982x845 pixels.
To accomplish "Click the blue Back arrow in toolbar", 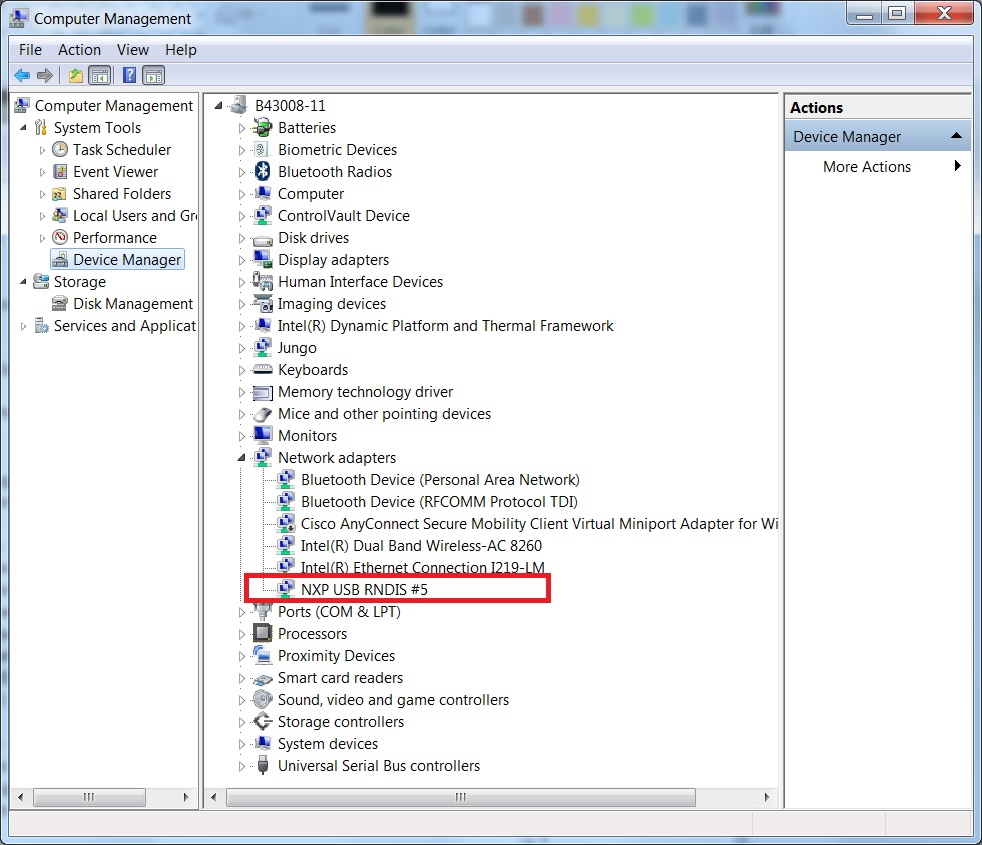I will pyautogui.click(x=22, y=75).
